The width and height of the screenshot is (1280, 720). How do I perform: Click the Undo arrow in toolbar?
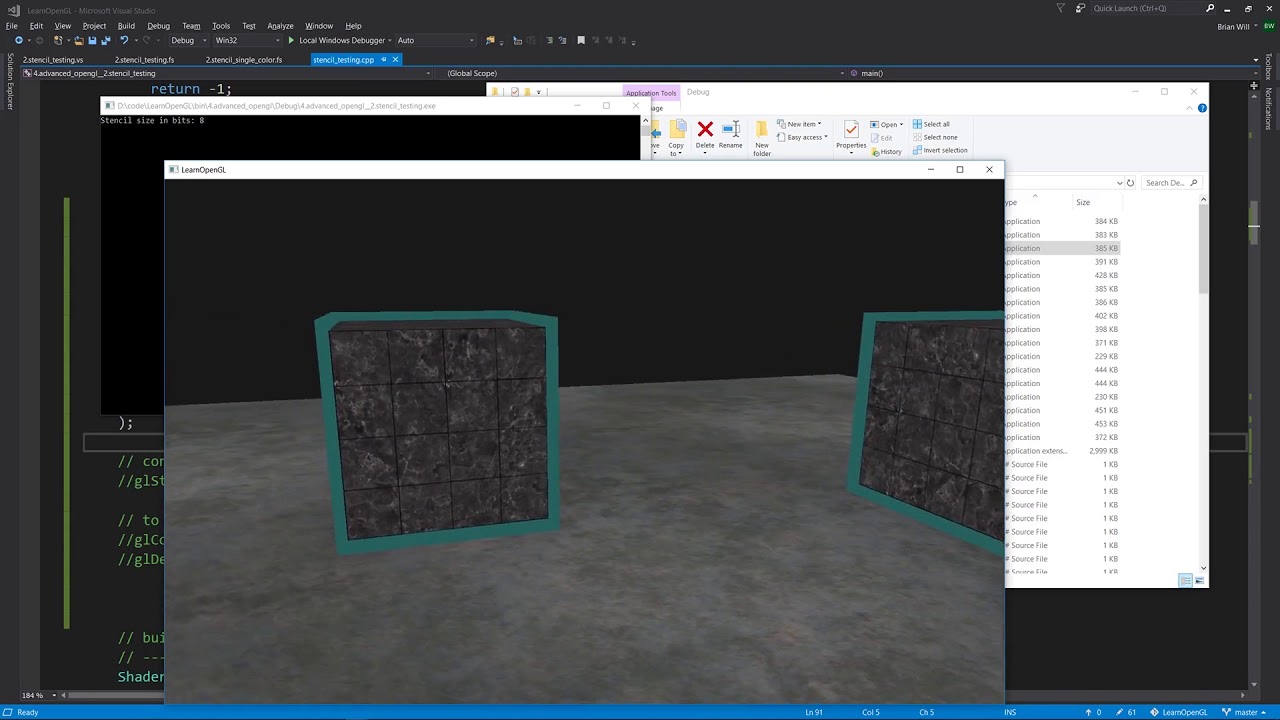click(x=124, y=40)
